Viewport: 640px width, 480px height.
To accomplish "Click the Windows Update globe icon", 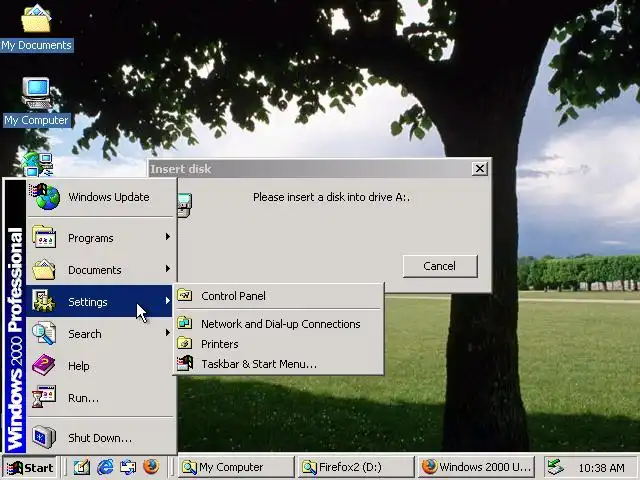I will point(45,197).
